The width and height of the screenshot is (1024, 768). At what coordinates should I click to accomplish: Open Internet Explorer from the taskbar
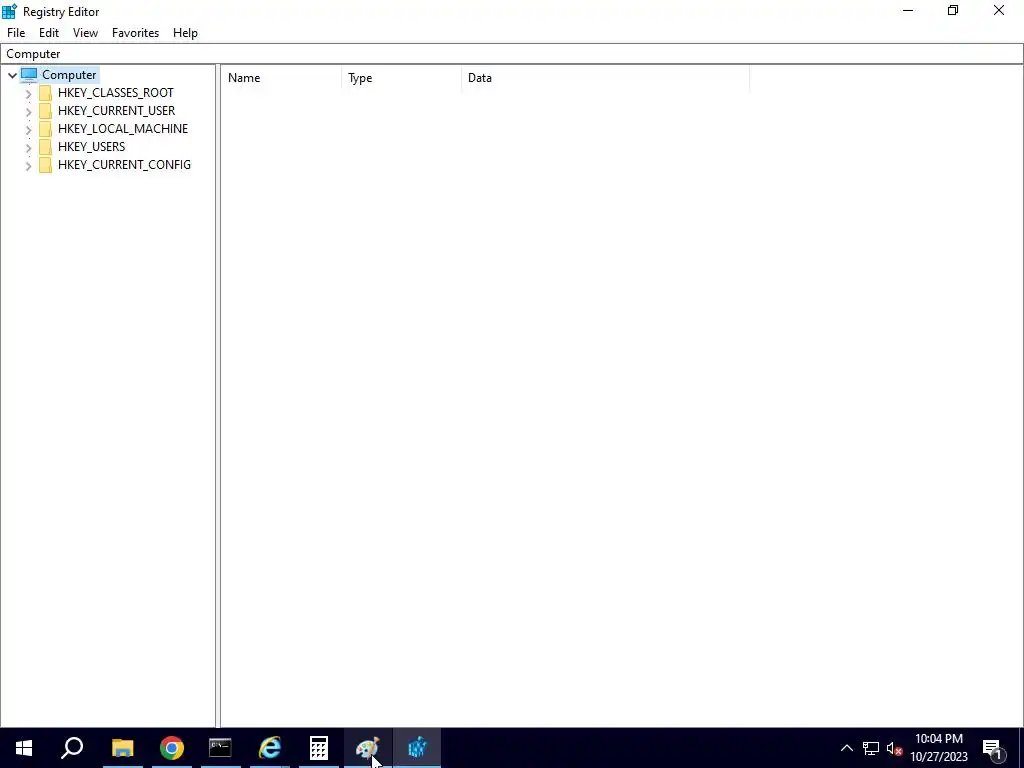click(270, 748)
